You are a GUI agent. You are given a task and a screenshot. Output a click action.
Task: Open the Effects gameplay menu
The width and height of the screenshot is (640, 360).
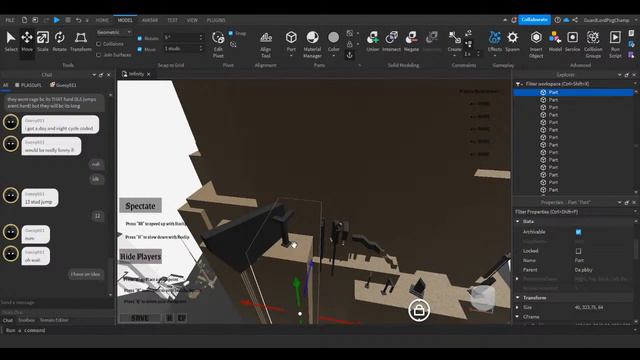pos(495,41)
